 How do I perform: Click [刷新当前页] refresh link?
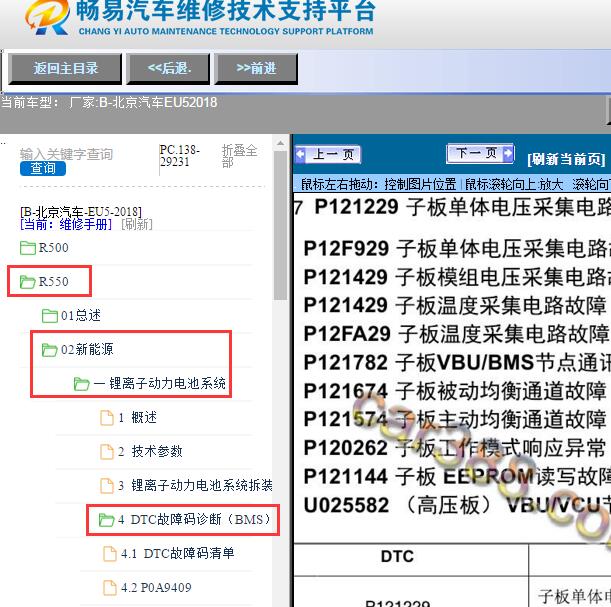pos(566,159)
